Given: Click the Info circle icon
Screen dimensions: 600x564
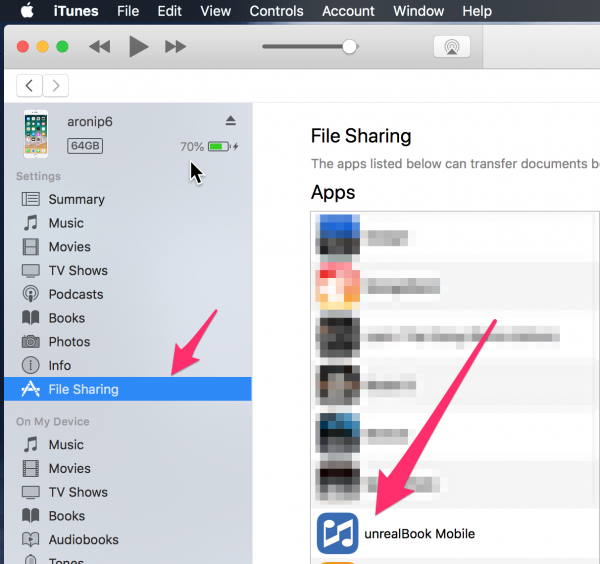Looking at the screenshot, I should (31, 365).
